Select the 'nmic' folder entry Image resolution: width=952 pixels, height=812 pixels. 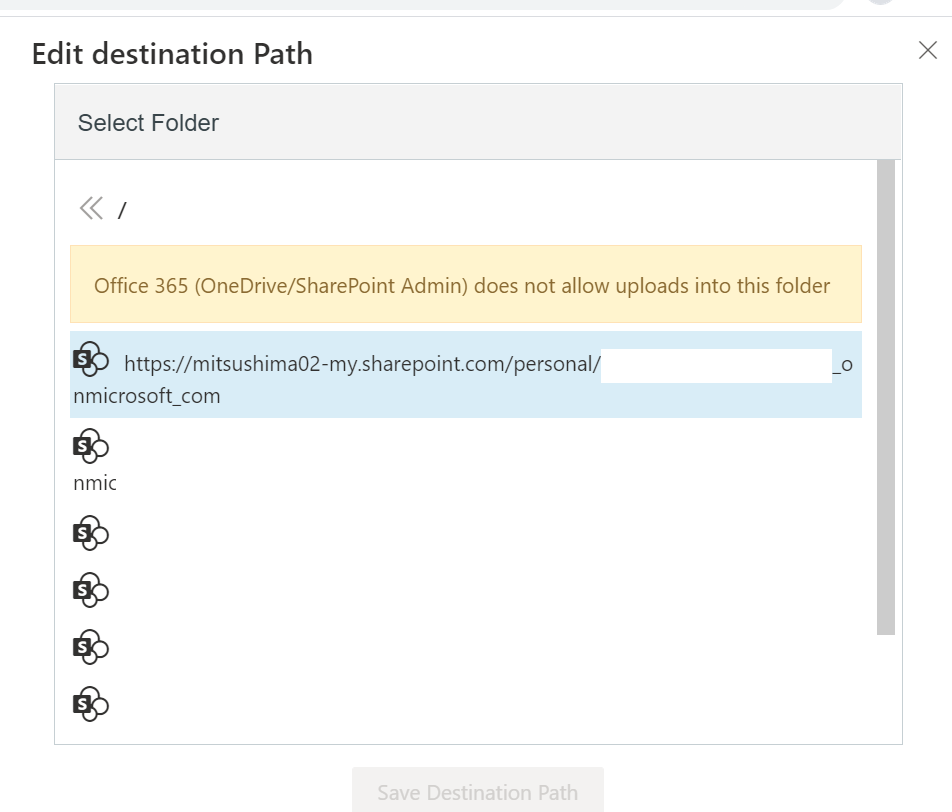[95, 483]
